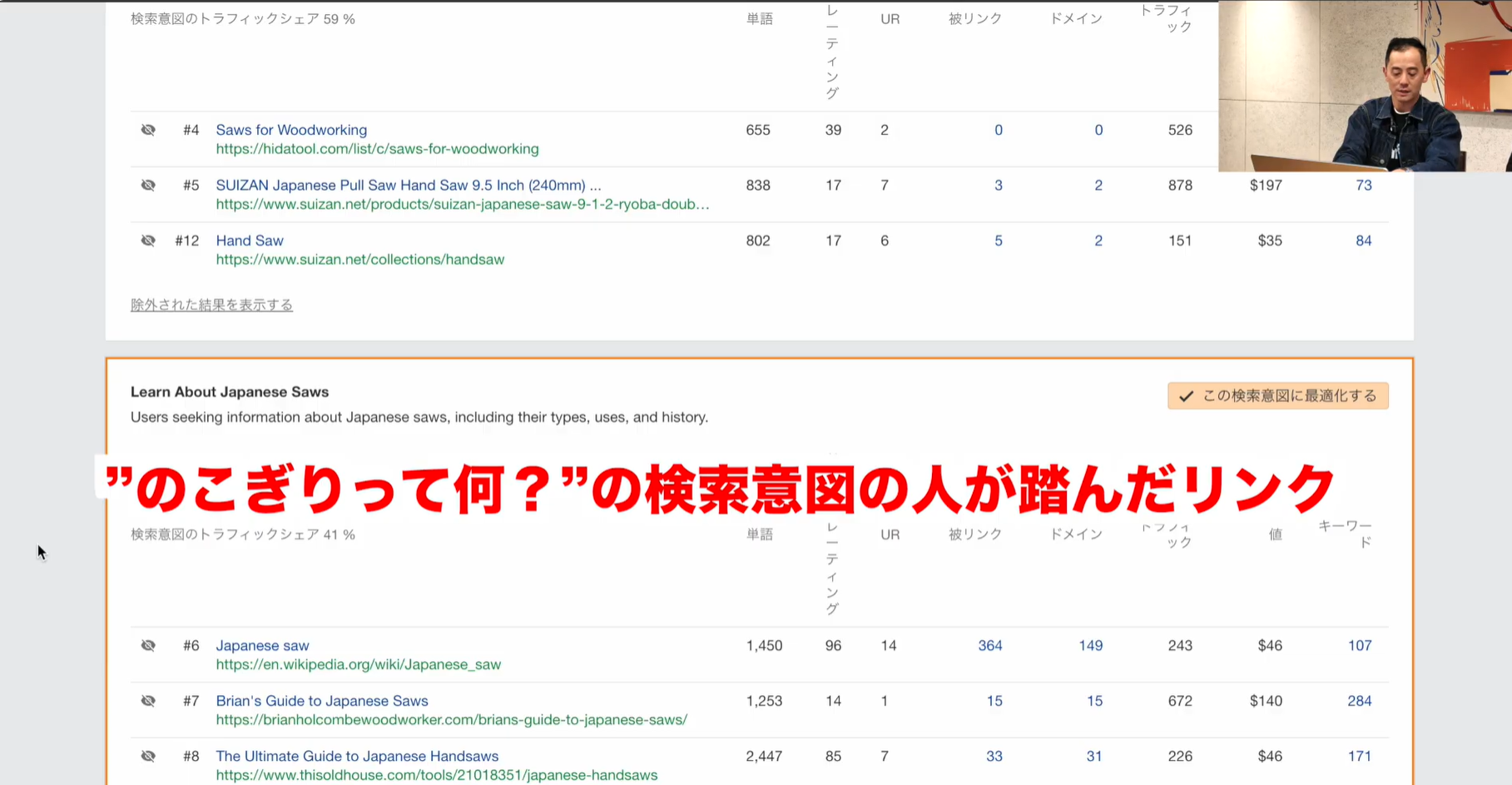Viewport: 1512px width, 785px height.
Task: Hide the #12 Hand Saw result
Action: tap(148, 241)
